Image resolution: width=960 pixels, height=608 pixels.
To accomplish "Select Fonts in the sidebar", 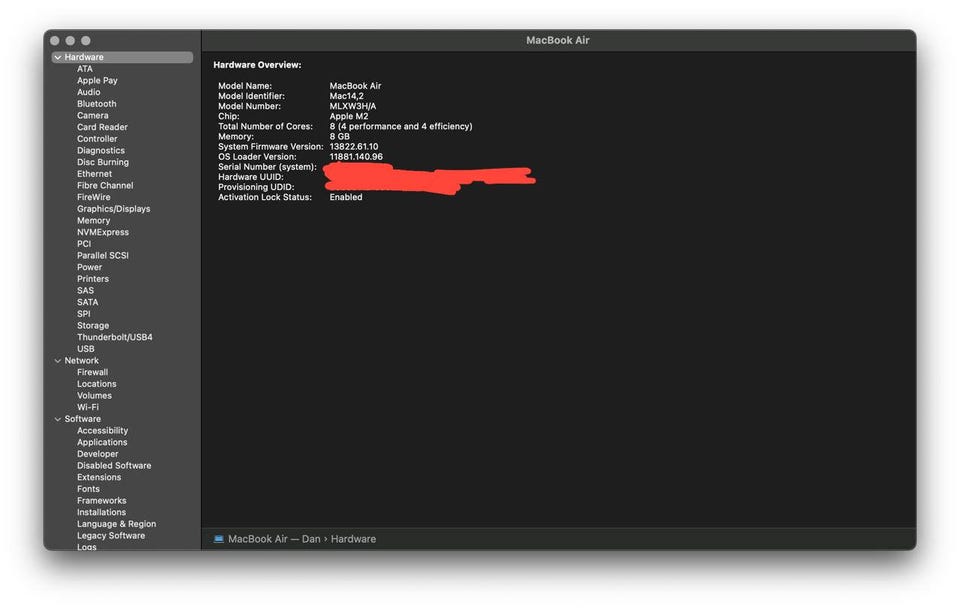I will click(x=88, y=489).
